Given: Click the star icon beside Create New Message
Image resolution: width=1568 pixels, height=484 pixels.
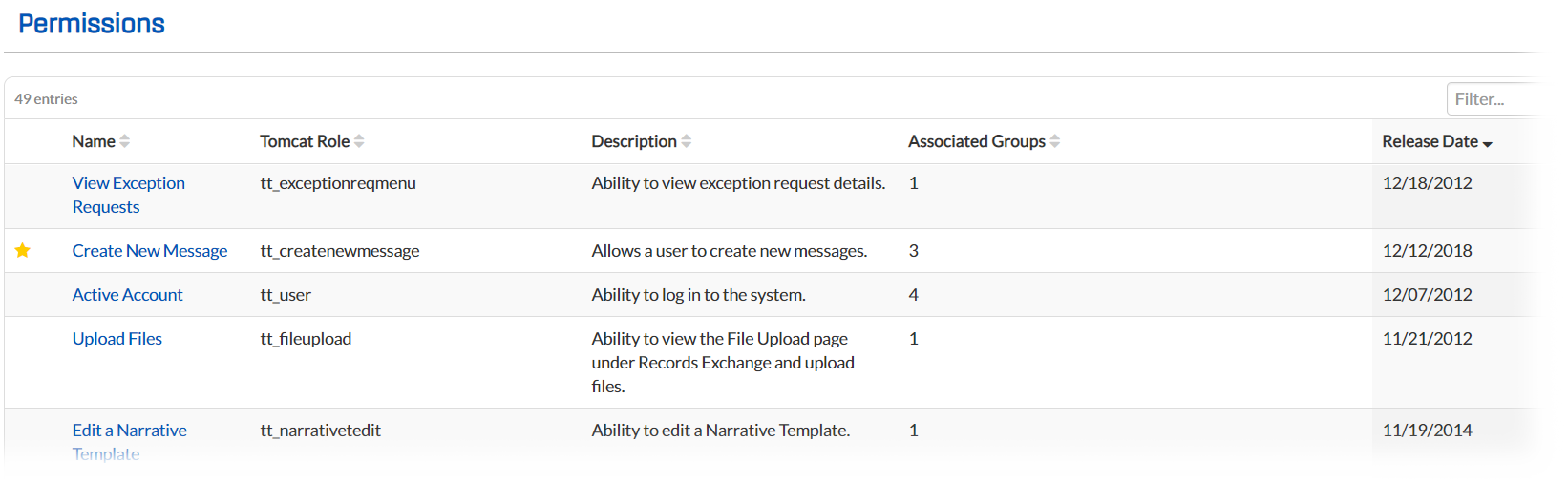Looking at the screenshot, I should tap(23, 250).
